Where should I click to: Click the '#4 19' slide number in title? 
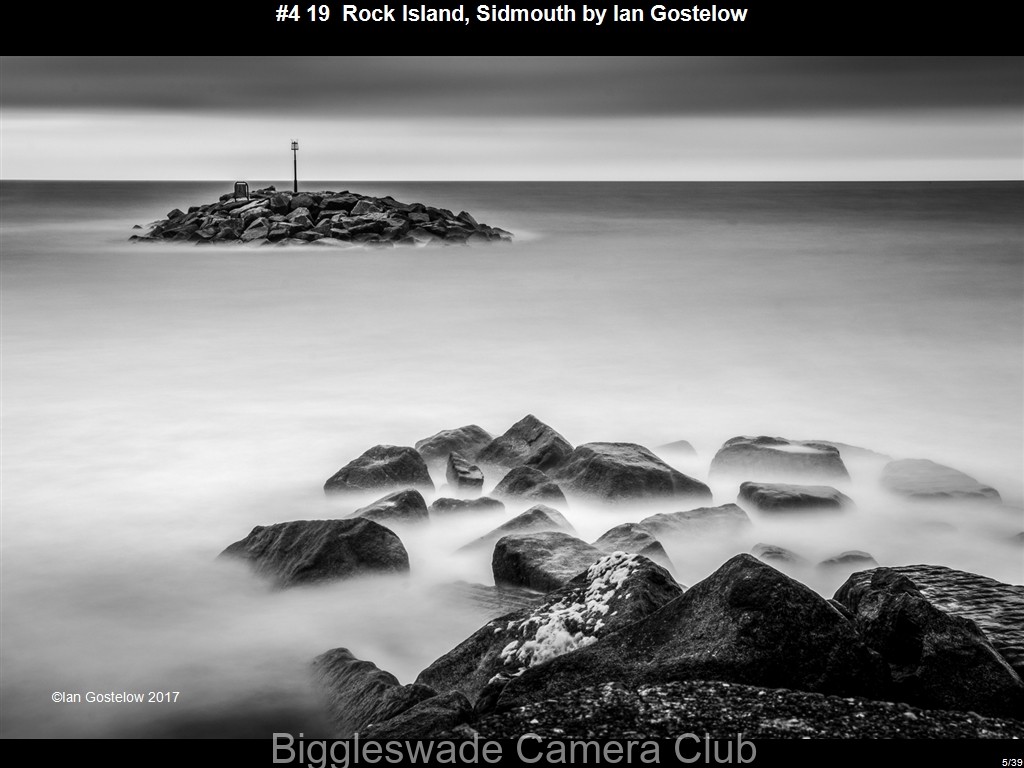304,14
